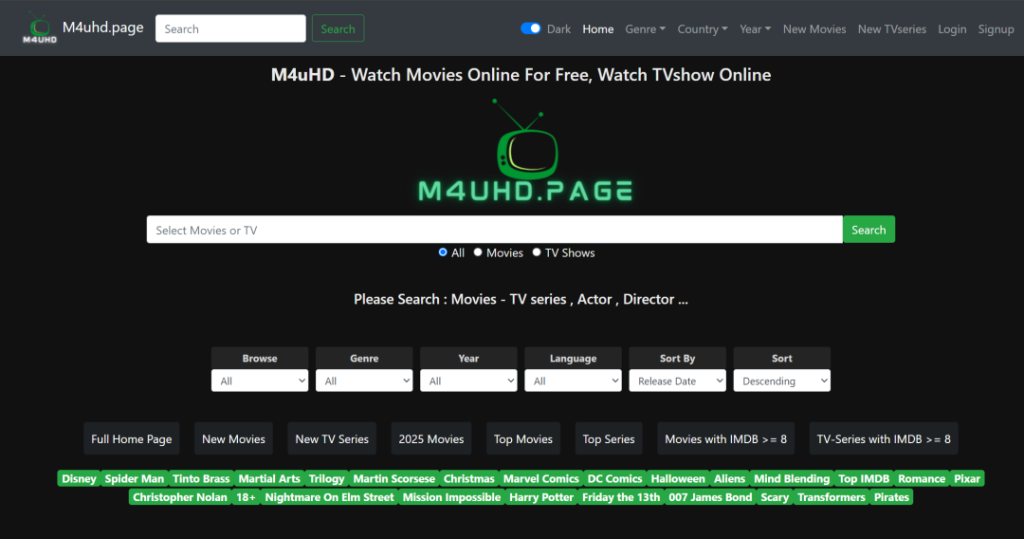
Task: Click the M4UHD TV logo in navbar
Action: click(x=39, y=29)
